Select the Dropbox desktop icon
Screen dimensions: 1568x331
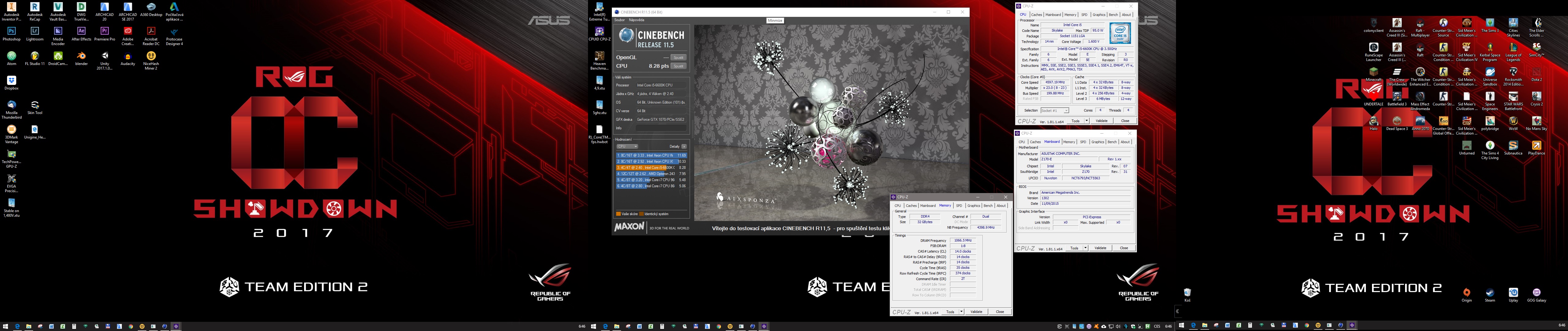coord(12,83)
